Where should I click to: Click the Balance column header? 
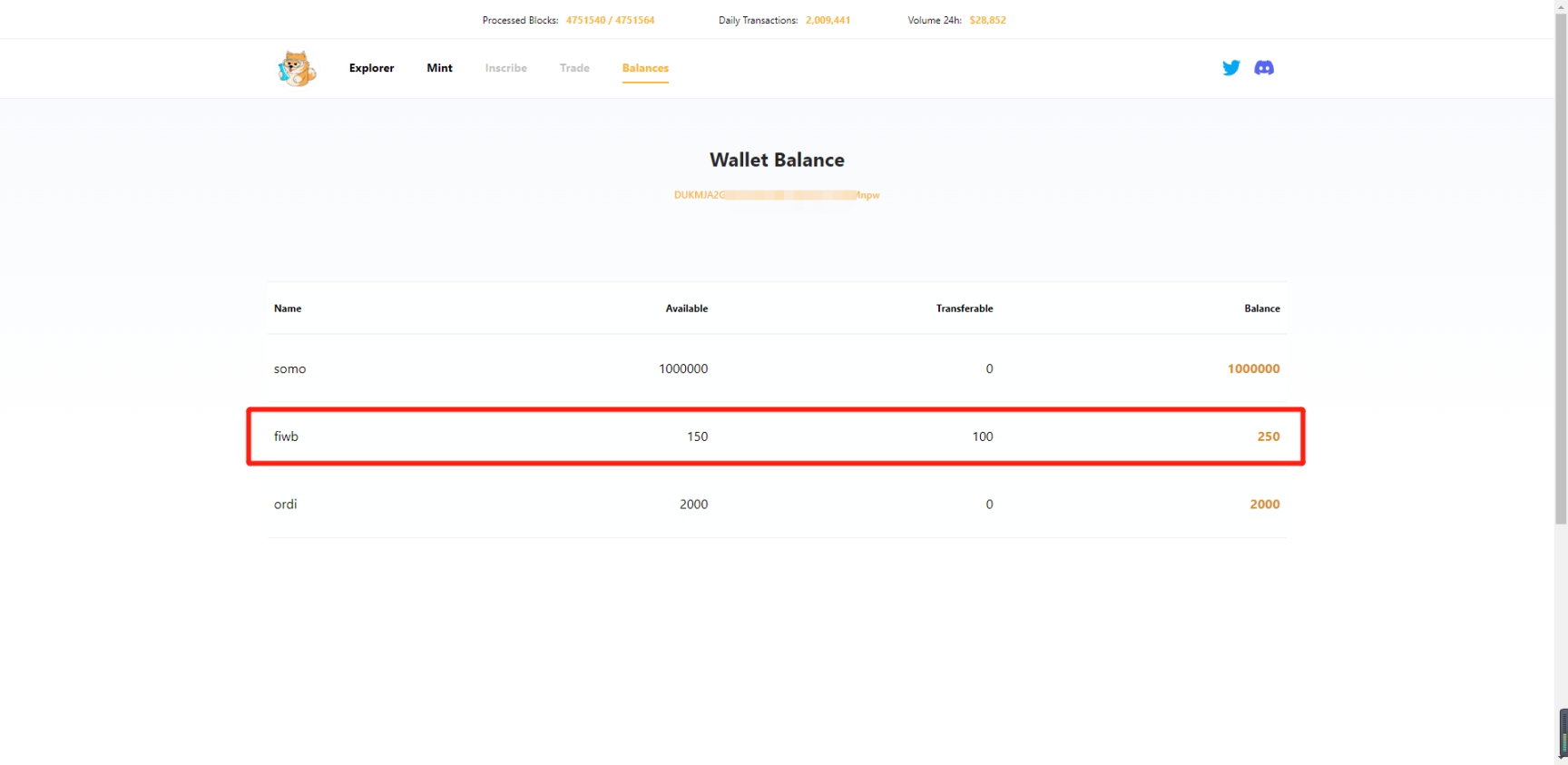tap(1262, 309)
